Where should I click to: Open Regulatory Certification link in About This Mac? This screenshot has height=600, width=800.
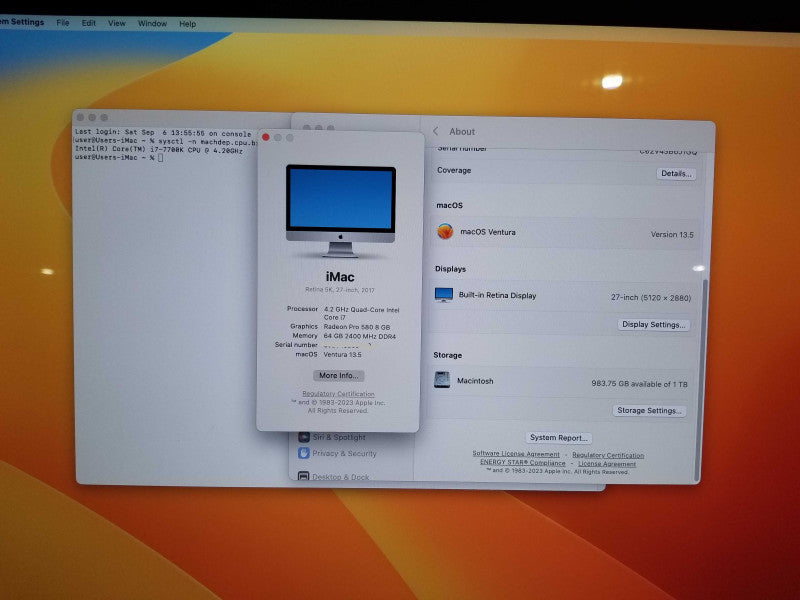pyautogui.click(x=338, y=394)
